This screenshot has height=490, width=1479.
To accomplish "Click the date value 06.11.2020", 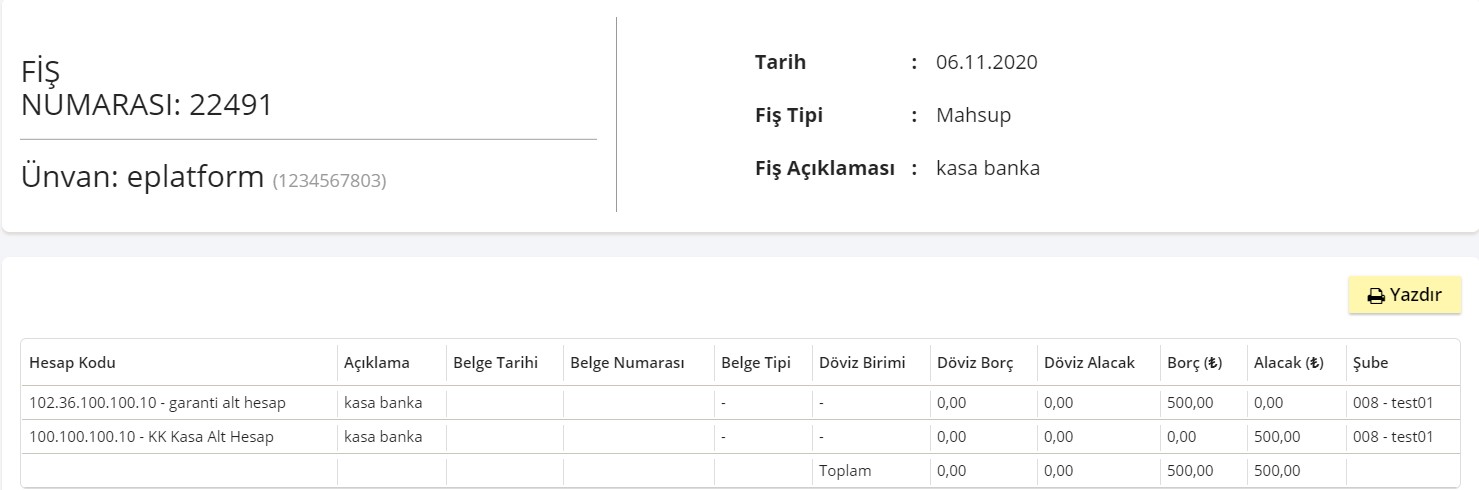I will (987, 62).
